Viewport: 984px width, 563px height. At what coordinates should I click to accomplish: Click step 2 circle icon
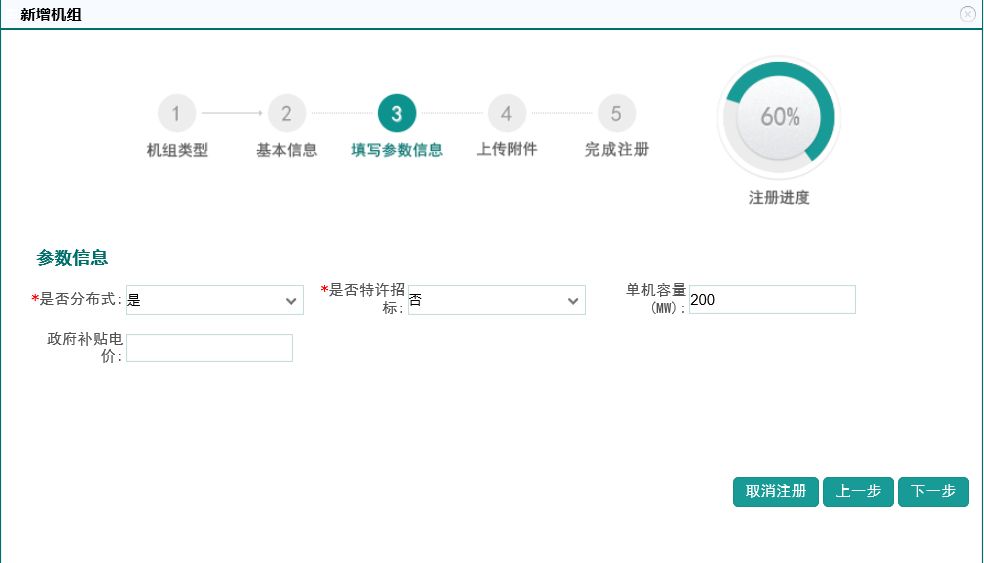(x=287, y=114)
